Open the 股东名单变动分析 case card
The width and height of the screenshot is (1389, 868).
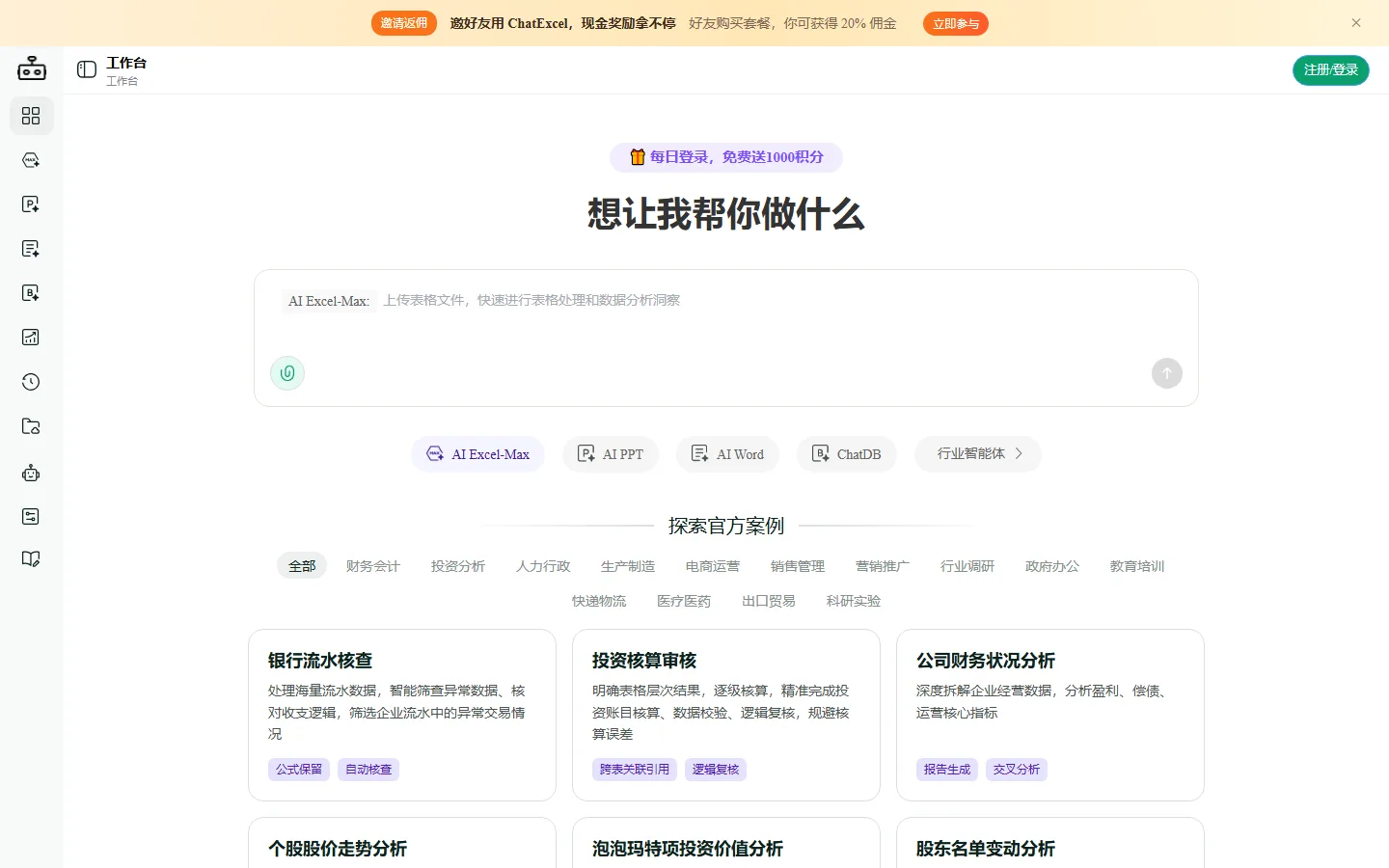point(1050,843)
